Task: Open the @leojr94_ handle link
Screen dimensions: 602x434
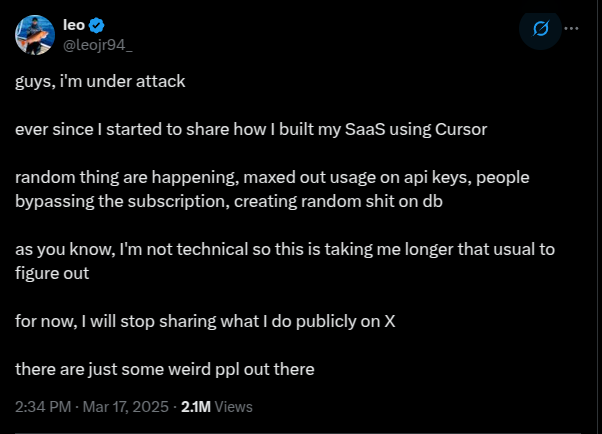Action: [x=98, y=45]
